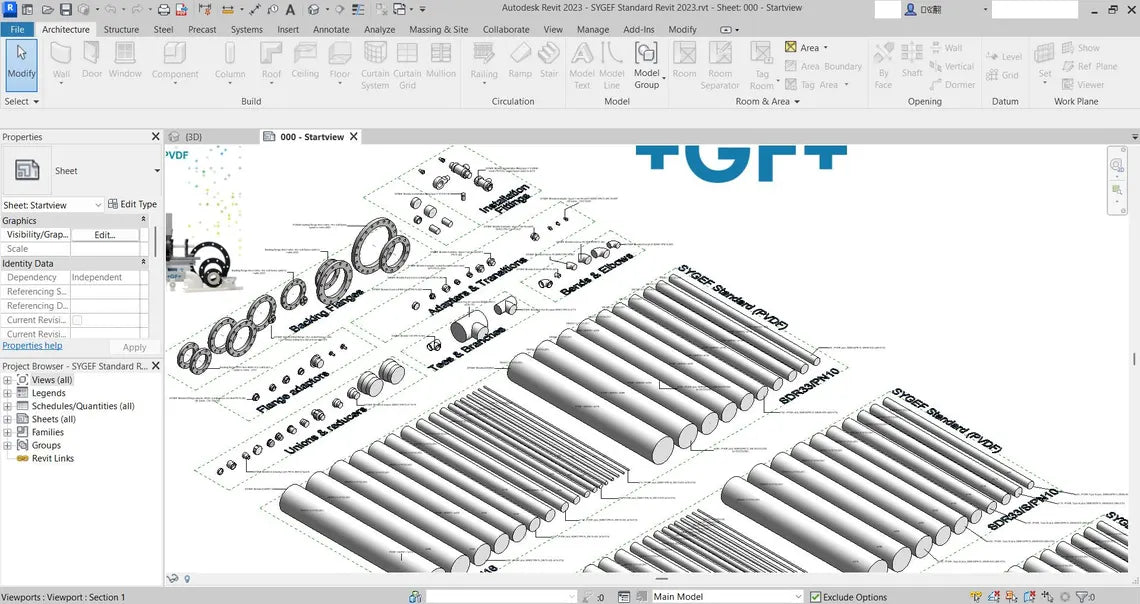Image resolution: width=1140 pixels, height=604 pixels.
Task: Click the Edit... Visibility/Graphics button
Action: [105, 235]
